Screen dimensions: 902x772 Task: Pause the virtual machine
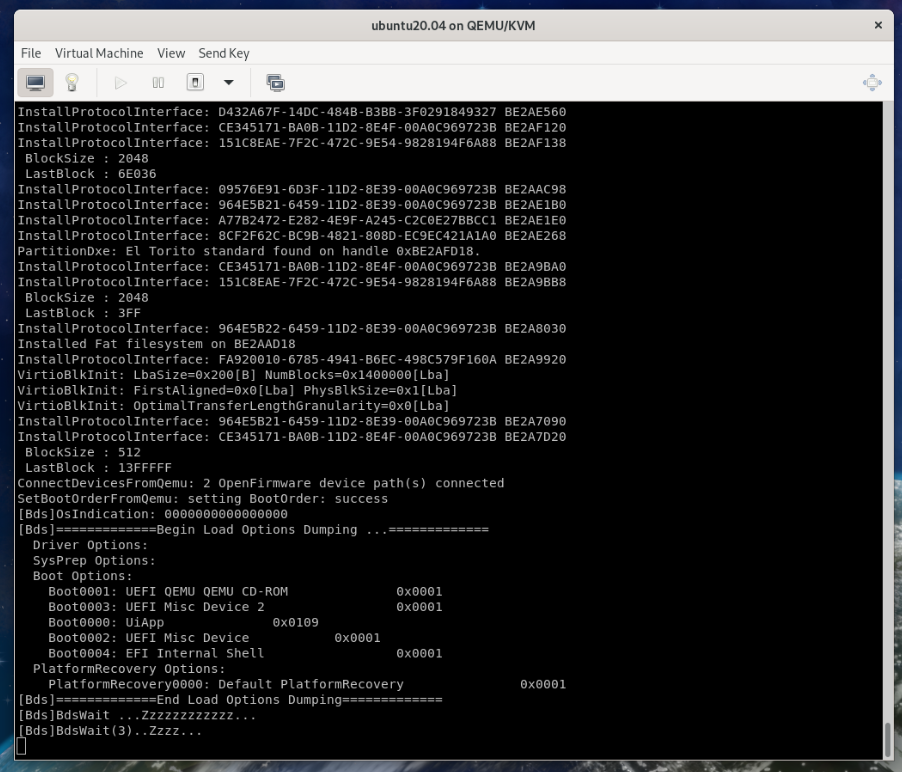(x=158, y=83)
